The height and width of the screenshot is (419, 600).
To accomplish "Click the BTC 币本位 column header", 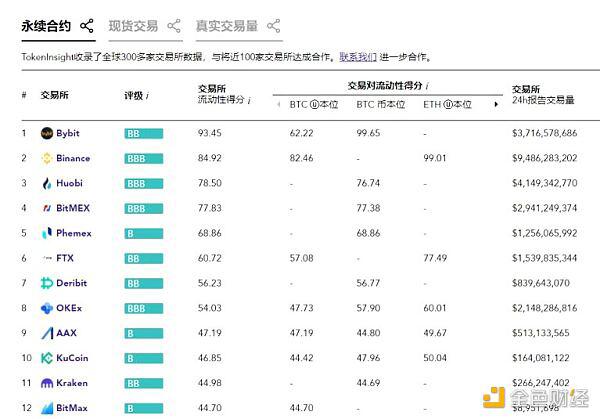I will 381,104.
